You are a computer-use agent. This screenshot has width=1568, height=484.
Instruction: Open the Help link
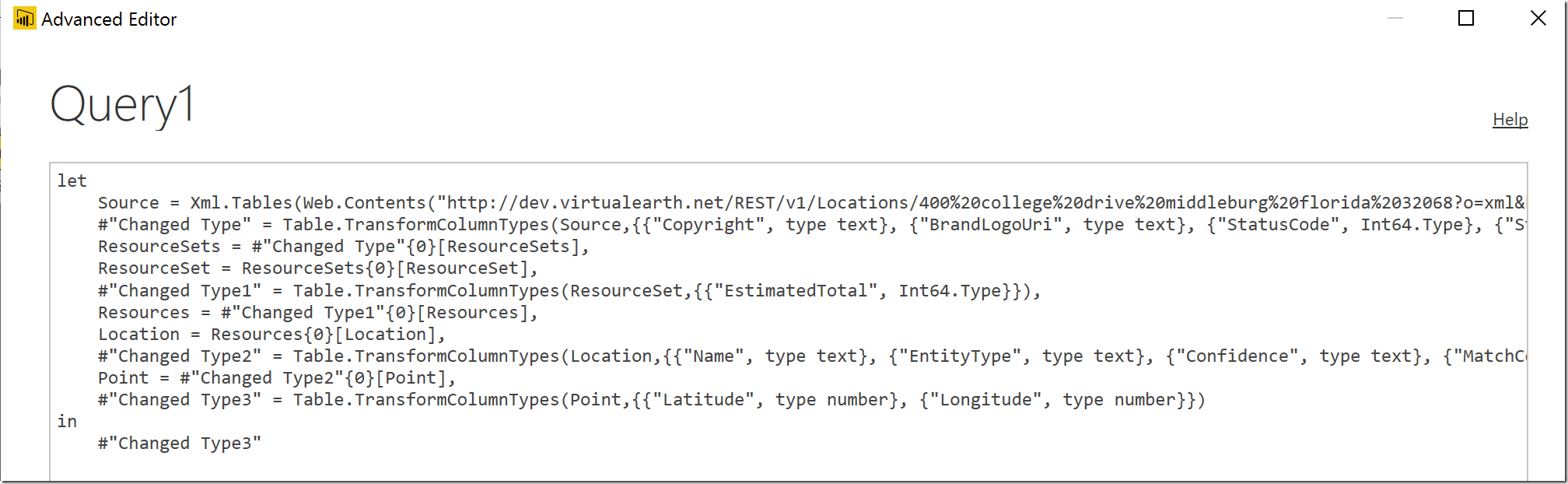coord(1510,119)
